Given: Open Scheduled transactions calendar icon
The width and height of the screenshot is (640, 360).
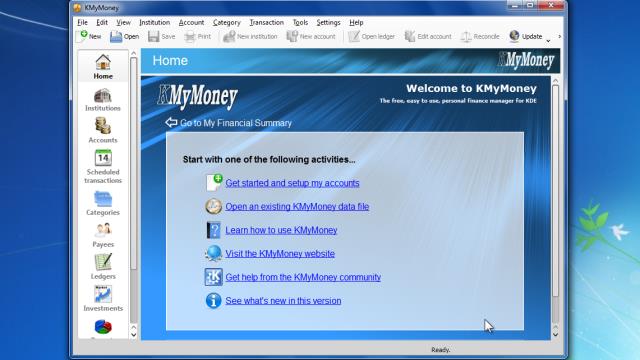Looking at the screenshot, I should point(103,158).
